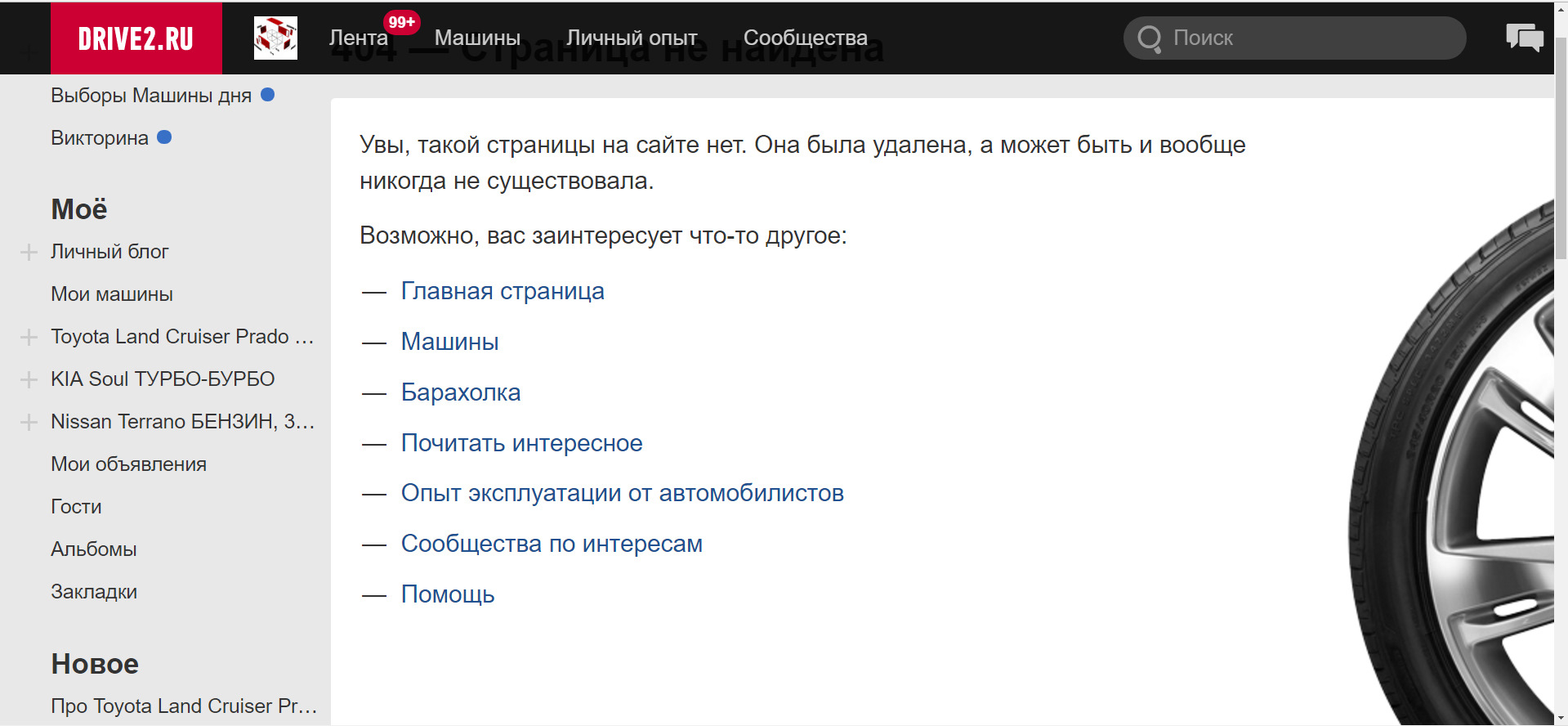
Task: Open the Лента tab
Action: tap(359, 38)
